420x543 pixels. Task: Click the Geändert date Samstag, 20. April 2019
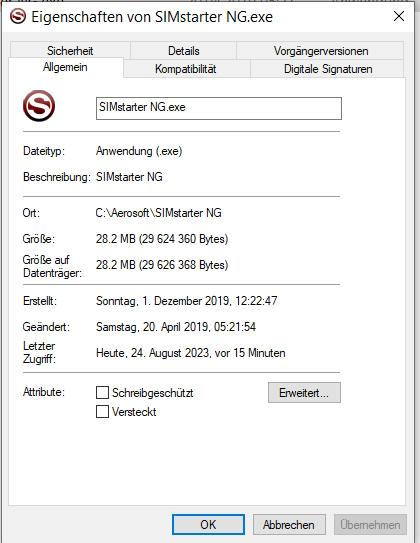coord(152,327)
